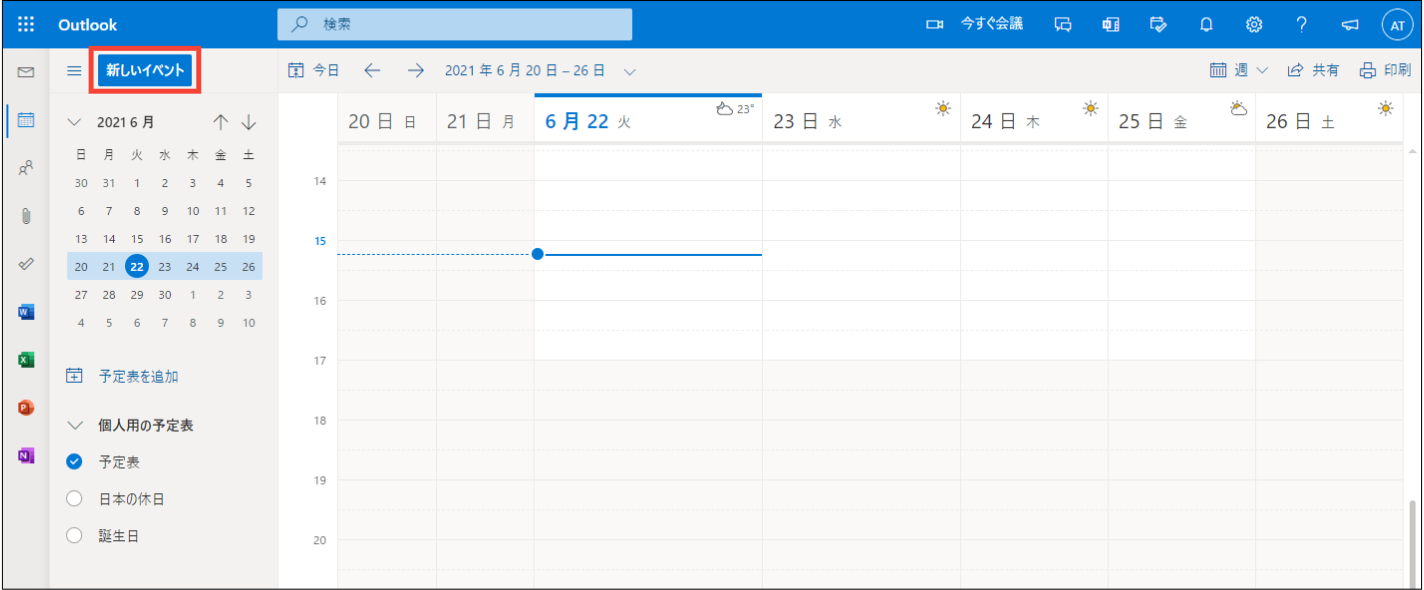Start a meeting with 今すぐ会議
This screenshot has width=1424, height=590.
[x=973, y=24]
